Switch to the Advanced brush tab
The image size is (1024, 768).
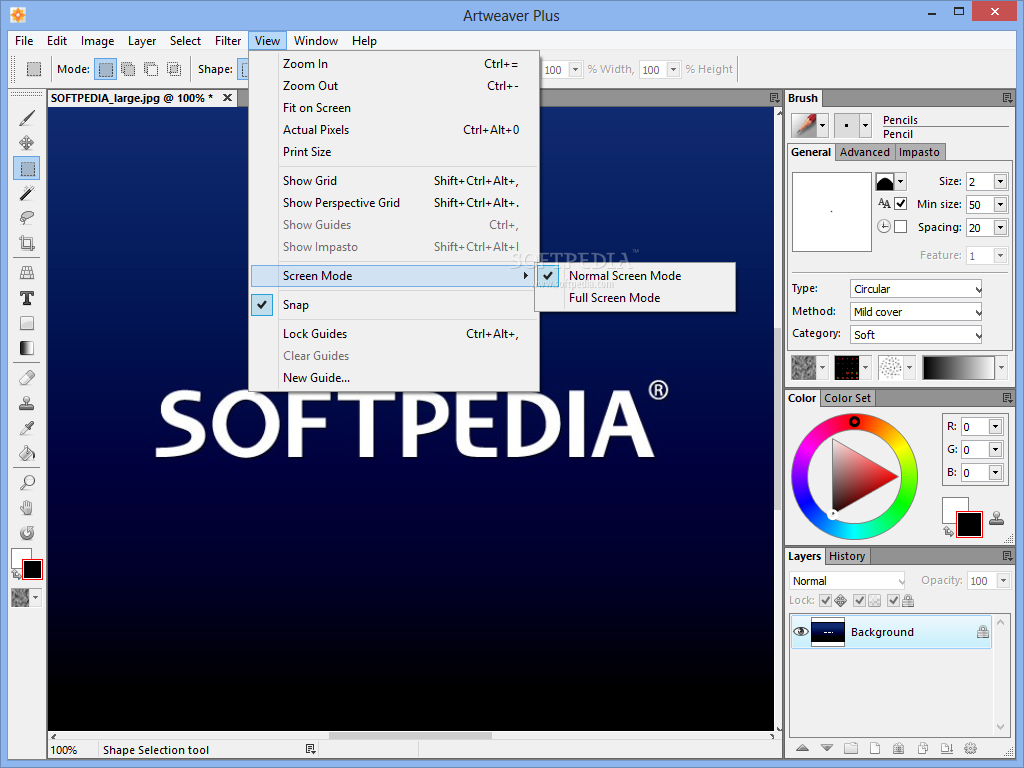(864, 152)
